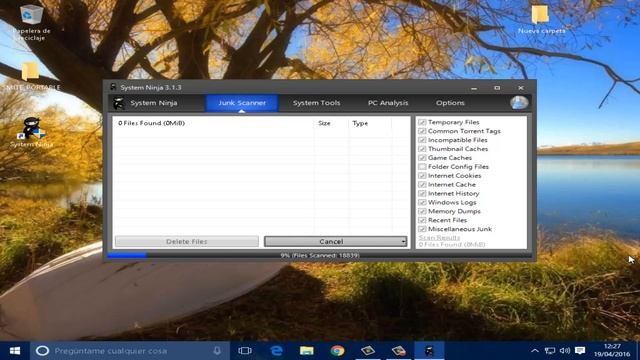
Task: Toggle Miscellaneous Junk checkbox
Action: [422, 229]
